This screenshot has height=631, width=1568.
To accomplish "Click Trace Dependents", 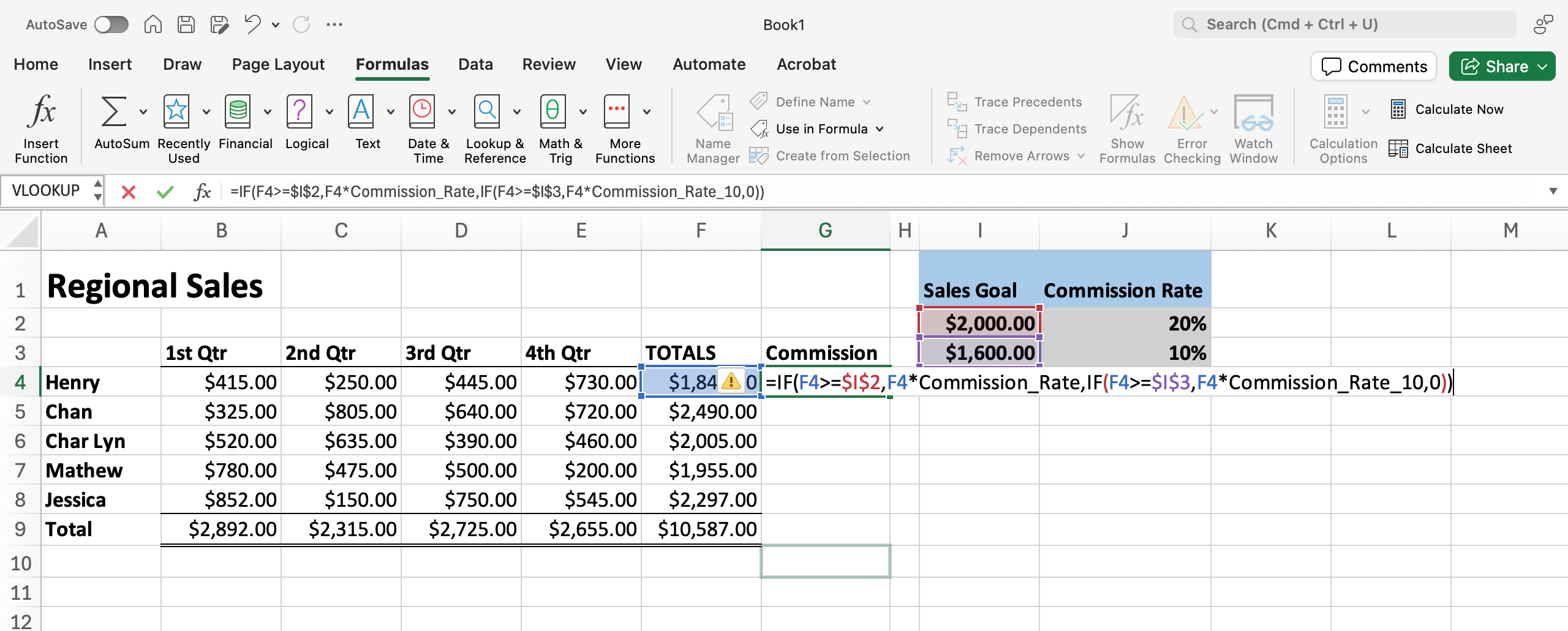I will [1018, 129].
